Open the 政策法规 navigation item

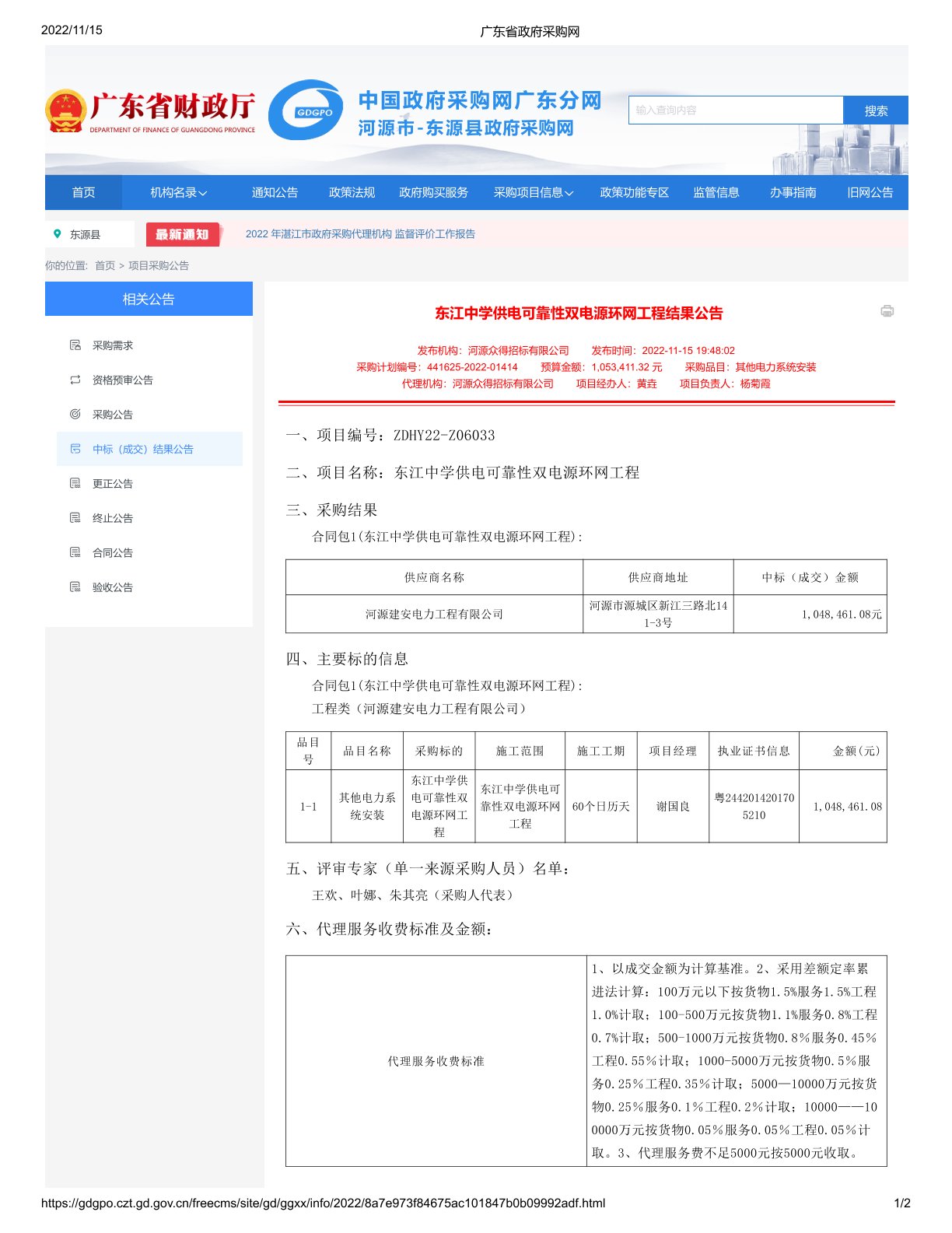[x=352, y=193]
